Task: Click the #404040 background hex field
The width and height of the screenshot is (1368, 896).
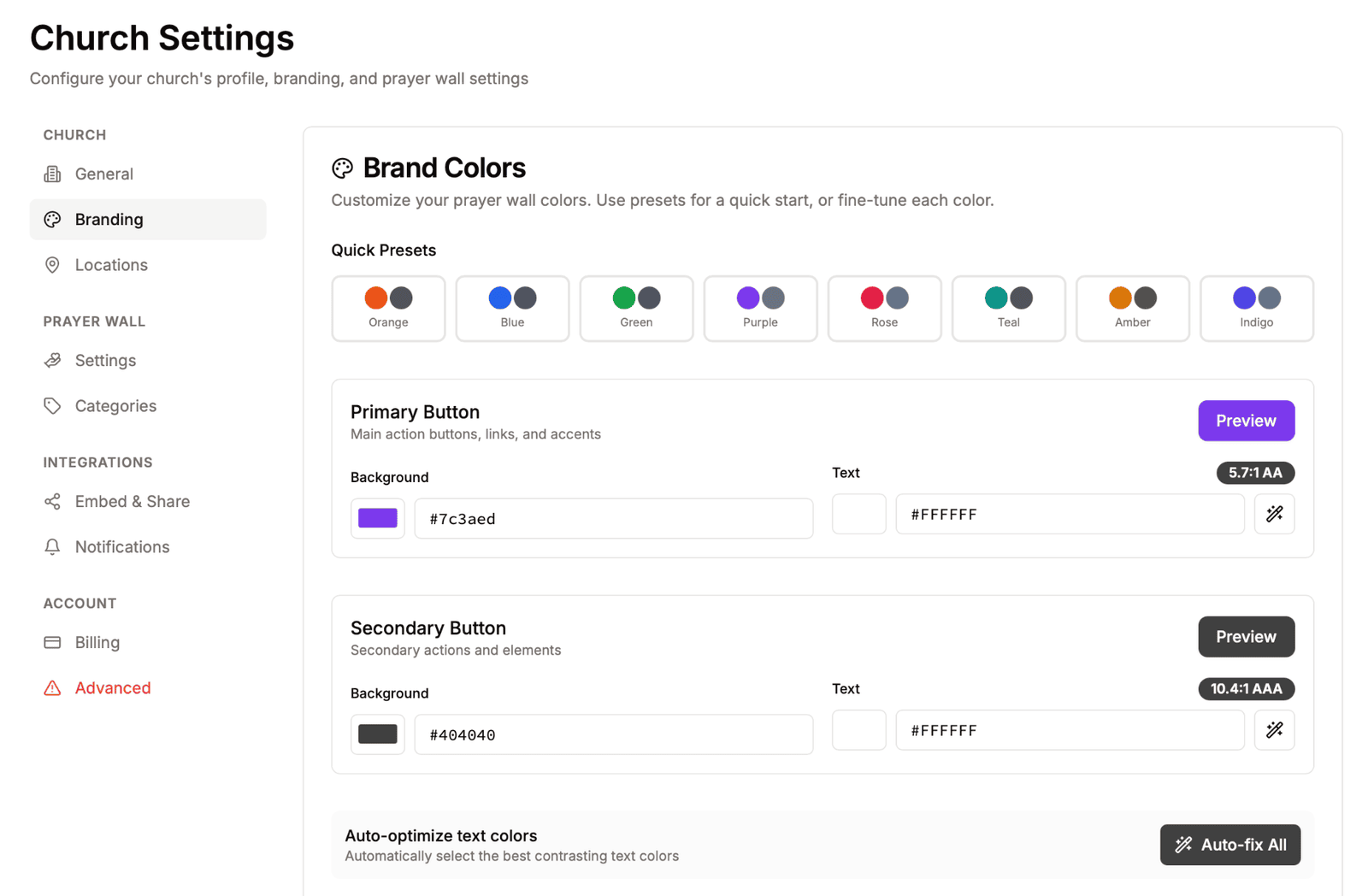Action: click(613, 734)
